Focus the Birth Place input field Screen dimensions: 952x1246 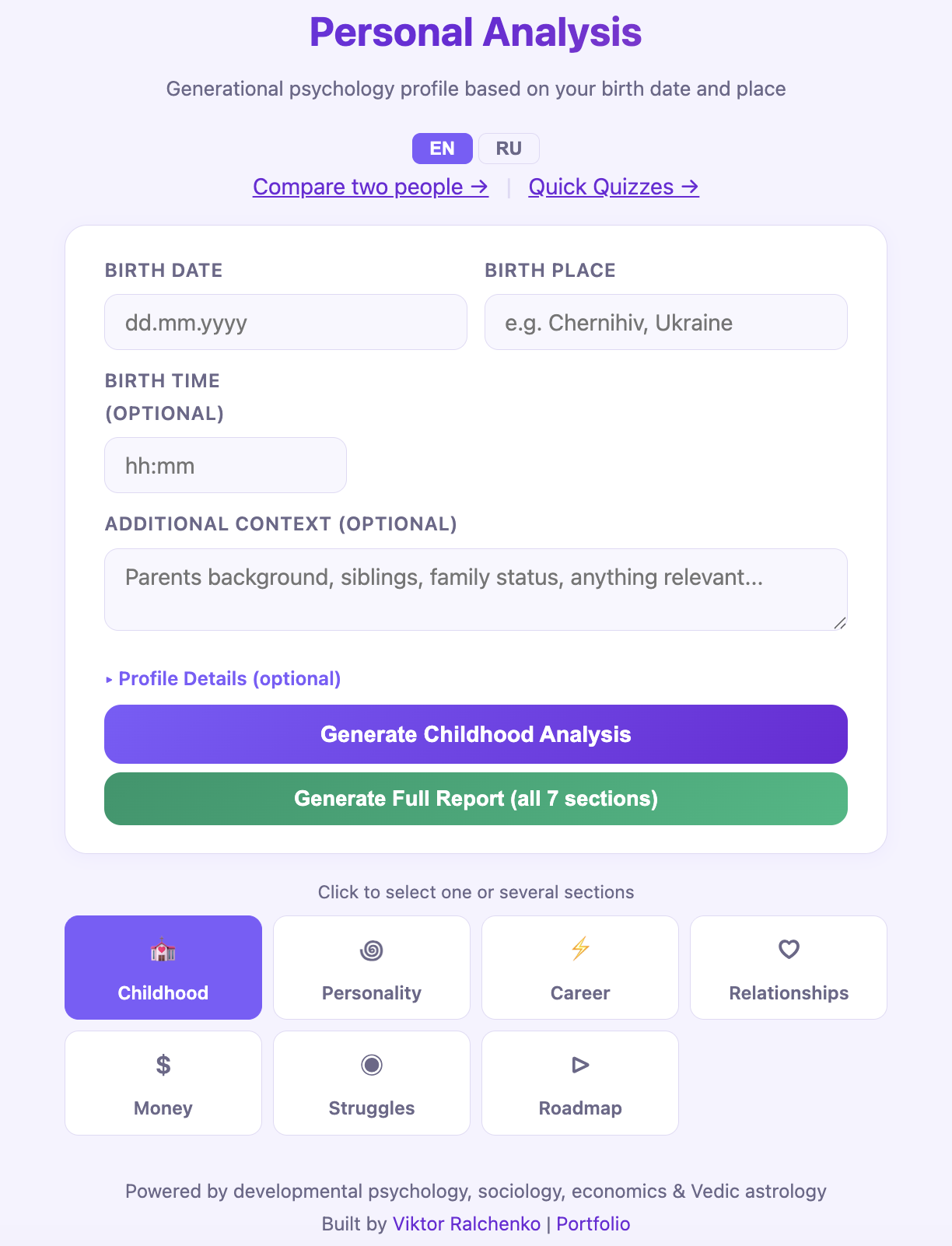pyautogui.click(x=666, y=322)
